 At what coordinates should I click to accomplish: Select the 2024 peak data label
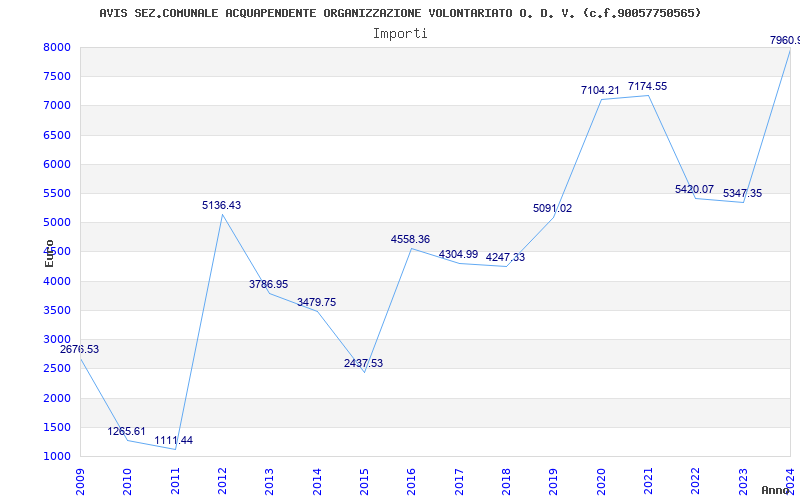coord(785,40)
